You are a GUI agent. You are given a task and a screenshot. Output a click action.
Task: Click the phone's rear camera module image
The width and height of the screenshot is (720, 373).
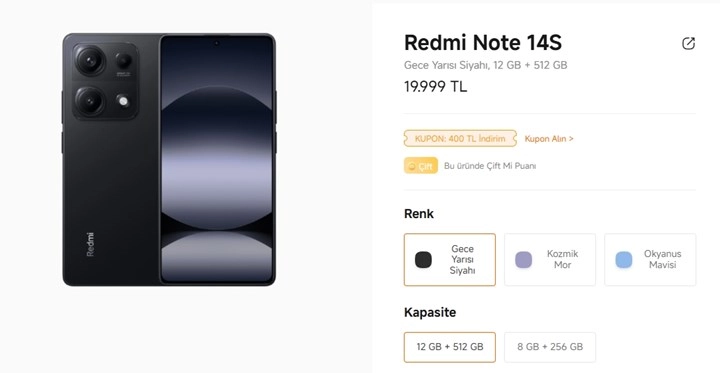[105, 81]
